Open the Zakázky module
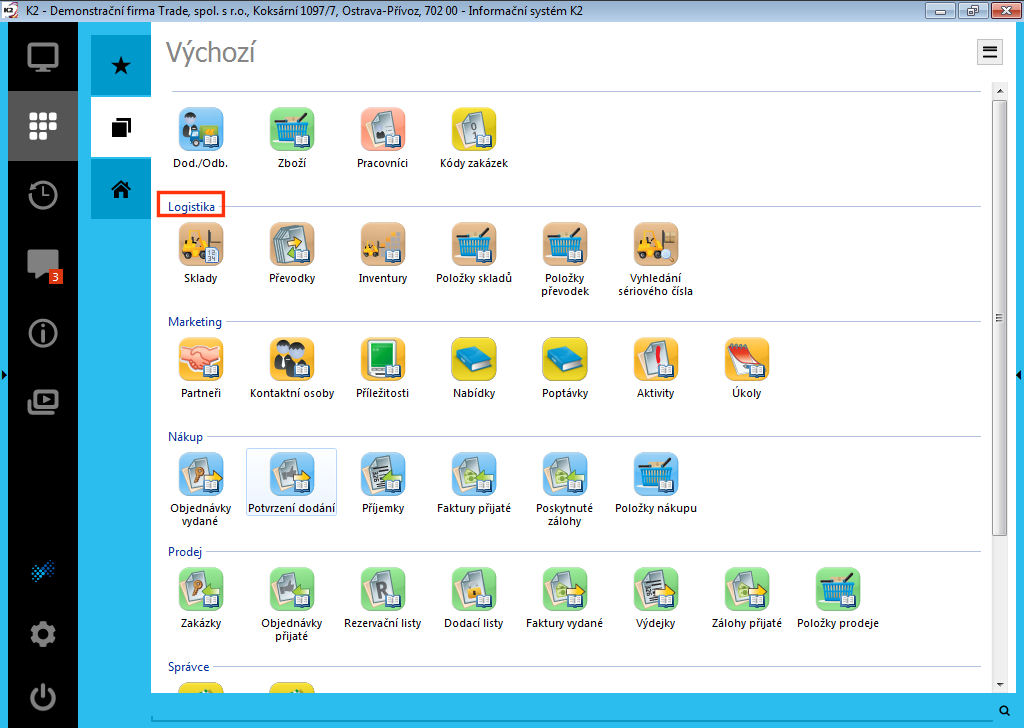Viewport: 1024px width, 728px height. (x=200, y=589)
